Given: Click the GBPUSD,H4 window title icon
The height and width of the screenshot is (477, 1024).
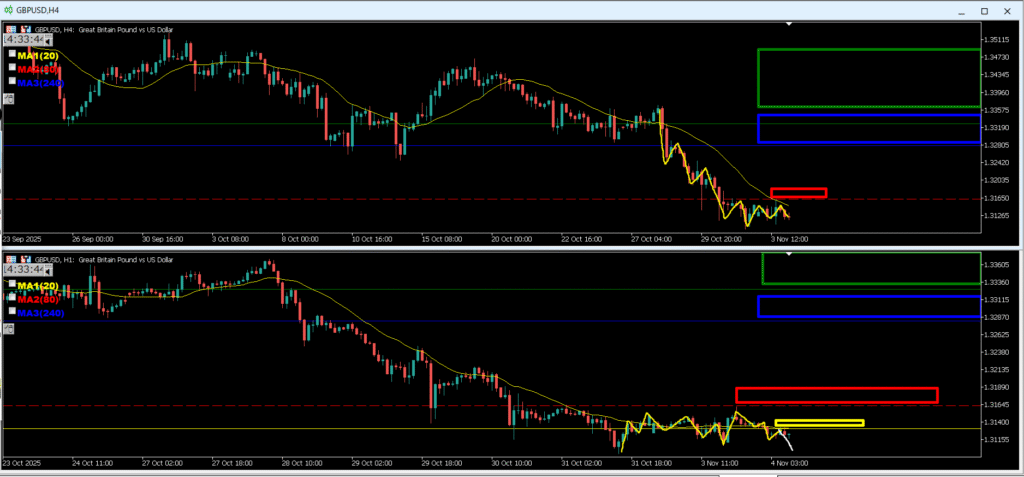Looking at the screenshot, I should 8,8.
